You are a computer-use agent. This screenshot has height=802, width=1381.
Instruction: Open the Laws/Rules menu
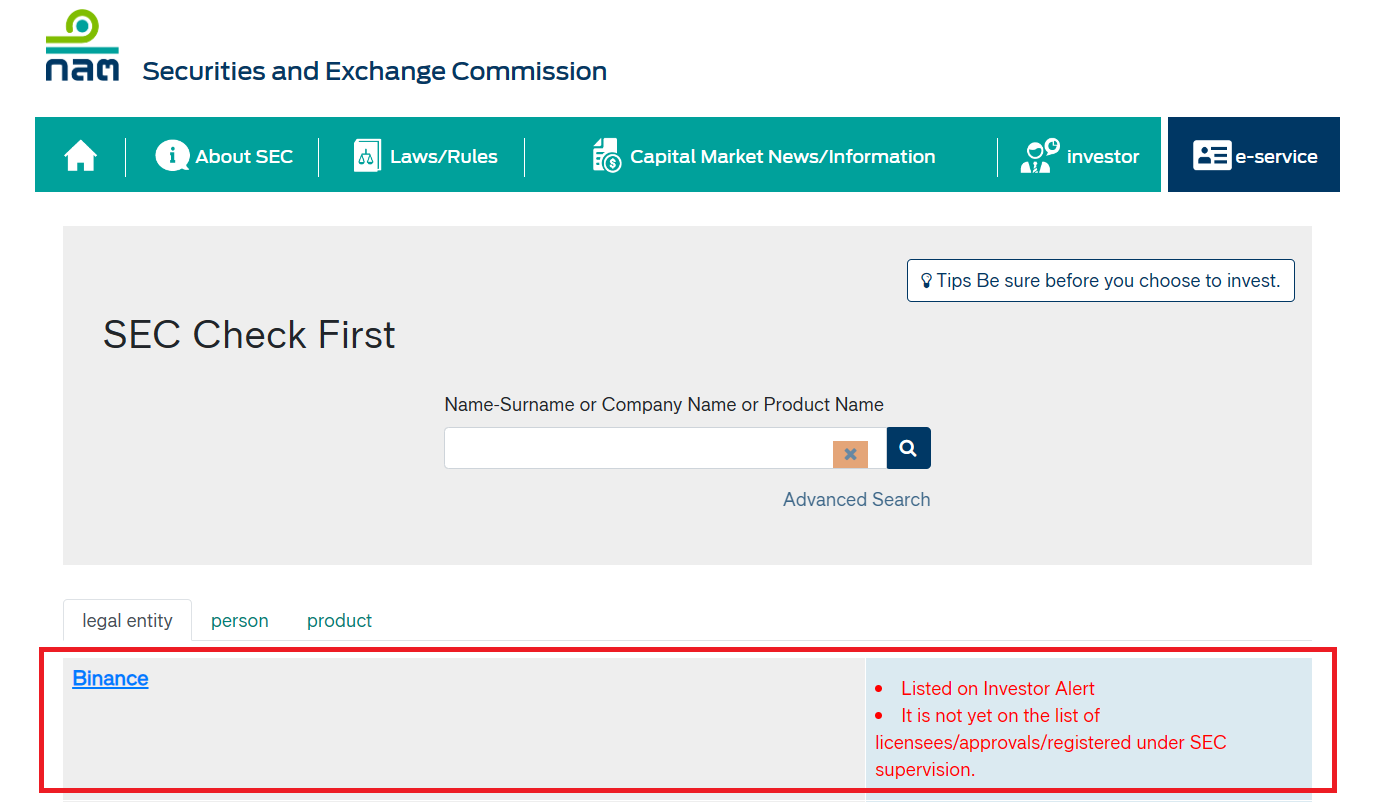[x=443, y=157]
